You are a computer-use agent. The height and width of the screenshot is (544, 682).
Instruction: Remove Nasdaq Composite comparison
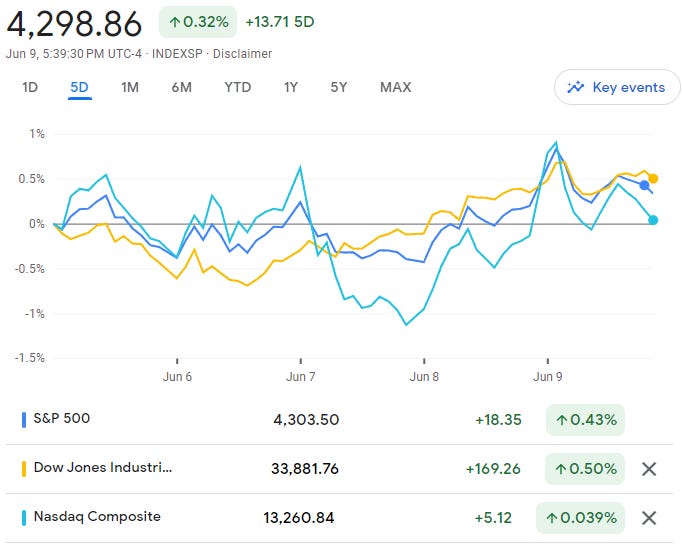coord(649,518)
